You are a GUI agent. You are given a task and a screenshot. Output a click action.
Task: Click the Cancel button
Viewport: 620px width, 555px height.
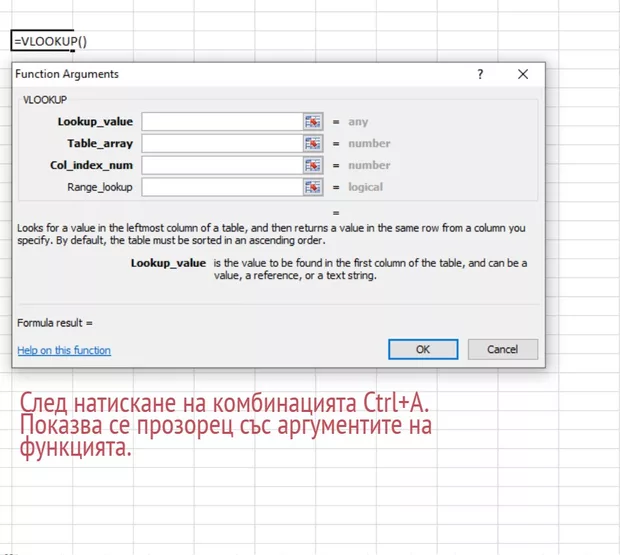click(x=503, y=349)
